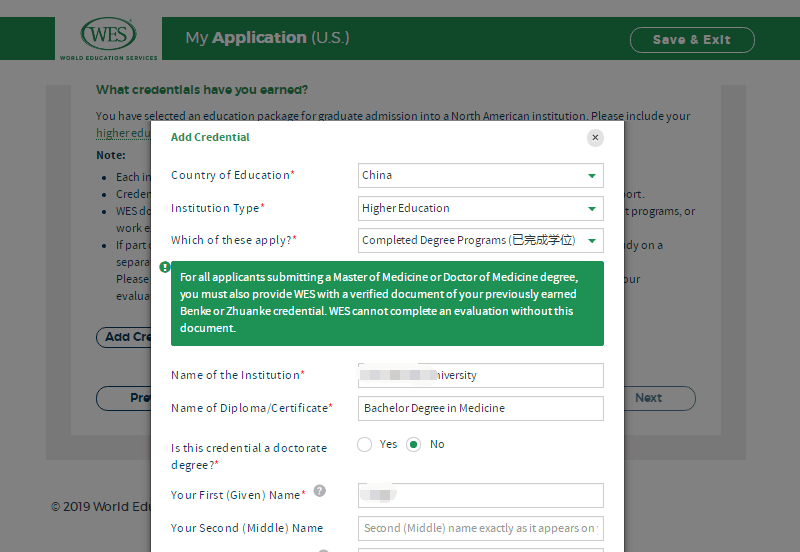800x552 pixels.
Task: Select Yes for doctorate degree question
Action: point(365,445)
